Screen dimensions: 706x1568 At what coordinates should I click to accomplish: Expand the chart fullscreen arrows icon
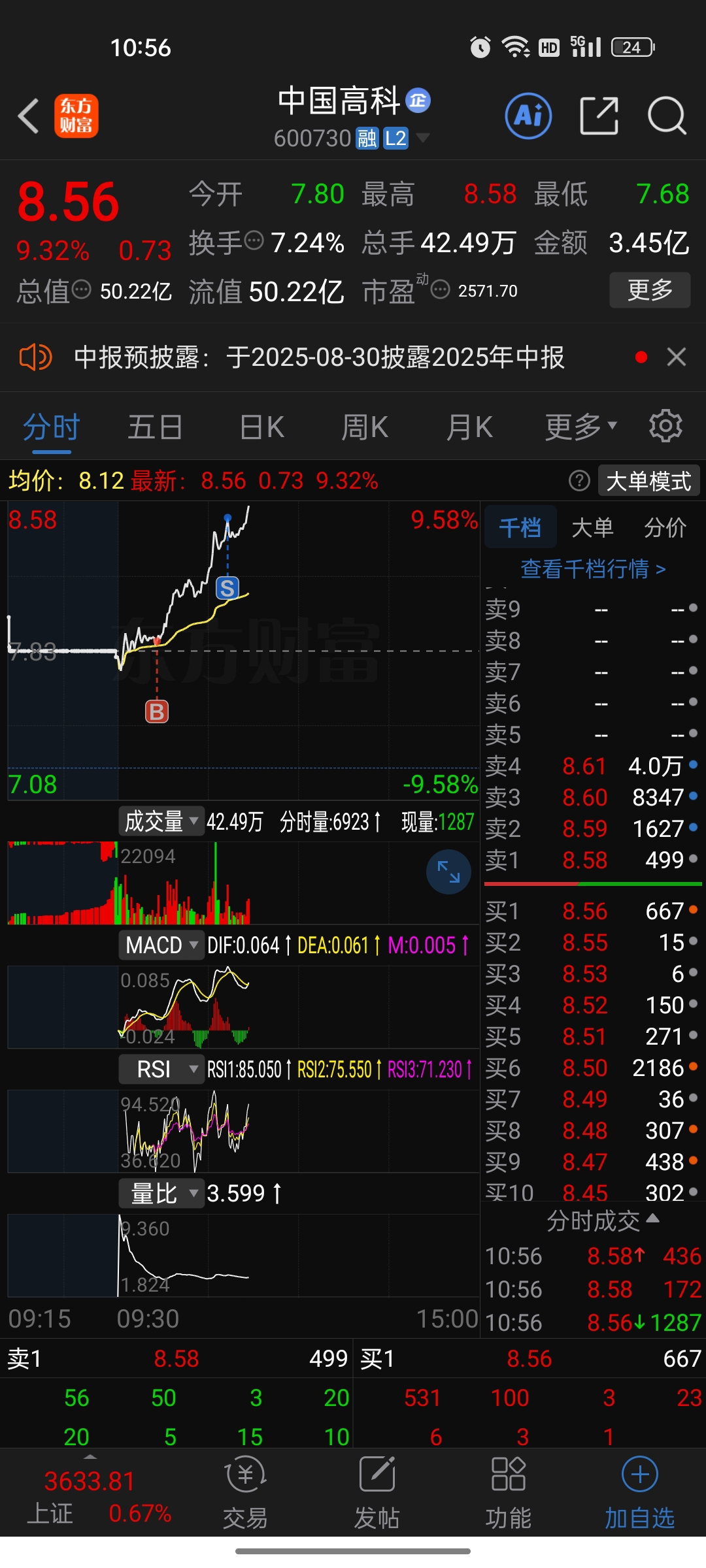coord(448,872)
